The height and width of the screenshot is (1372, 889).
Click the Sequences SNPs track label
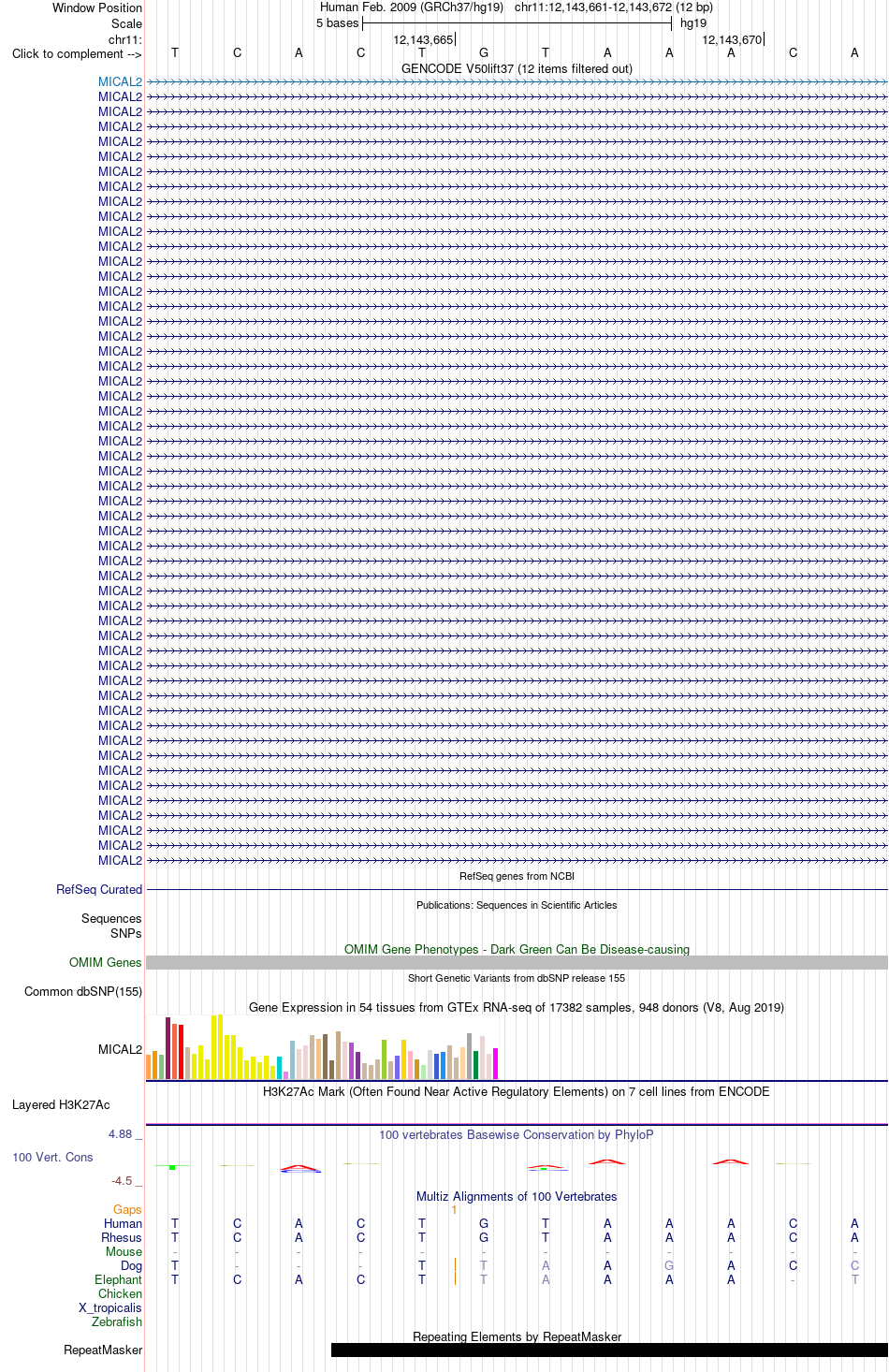pos(111,926)
